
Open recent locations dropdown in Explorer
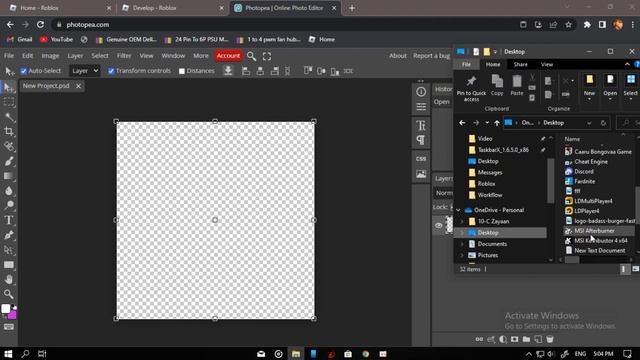pos(487,123)
